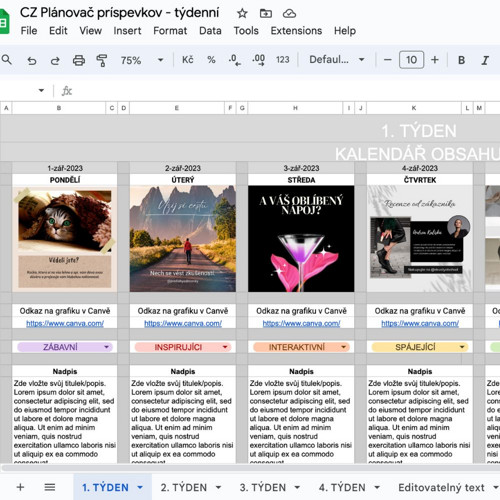Open the move to folder icon
The height and width of the screenshot is (500, 500).
point(266,14)
